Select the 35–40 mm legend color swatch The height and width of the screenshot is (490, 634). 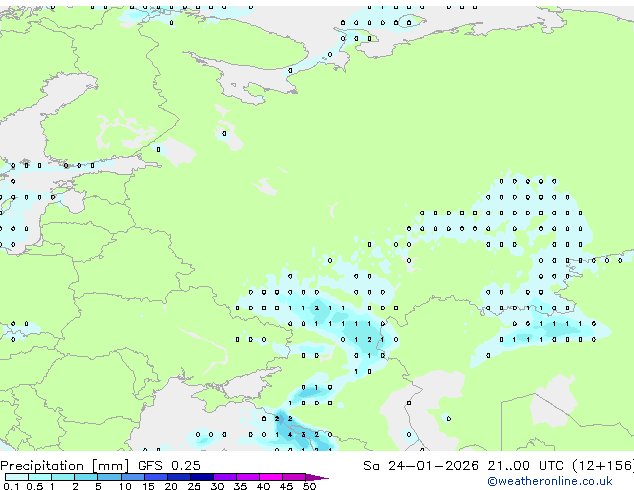point(248,477)
